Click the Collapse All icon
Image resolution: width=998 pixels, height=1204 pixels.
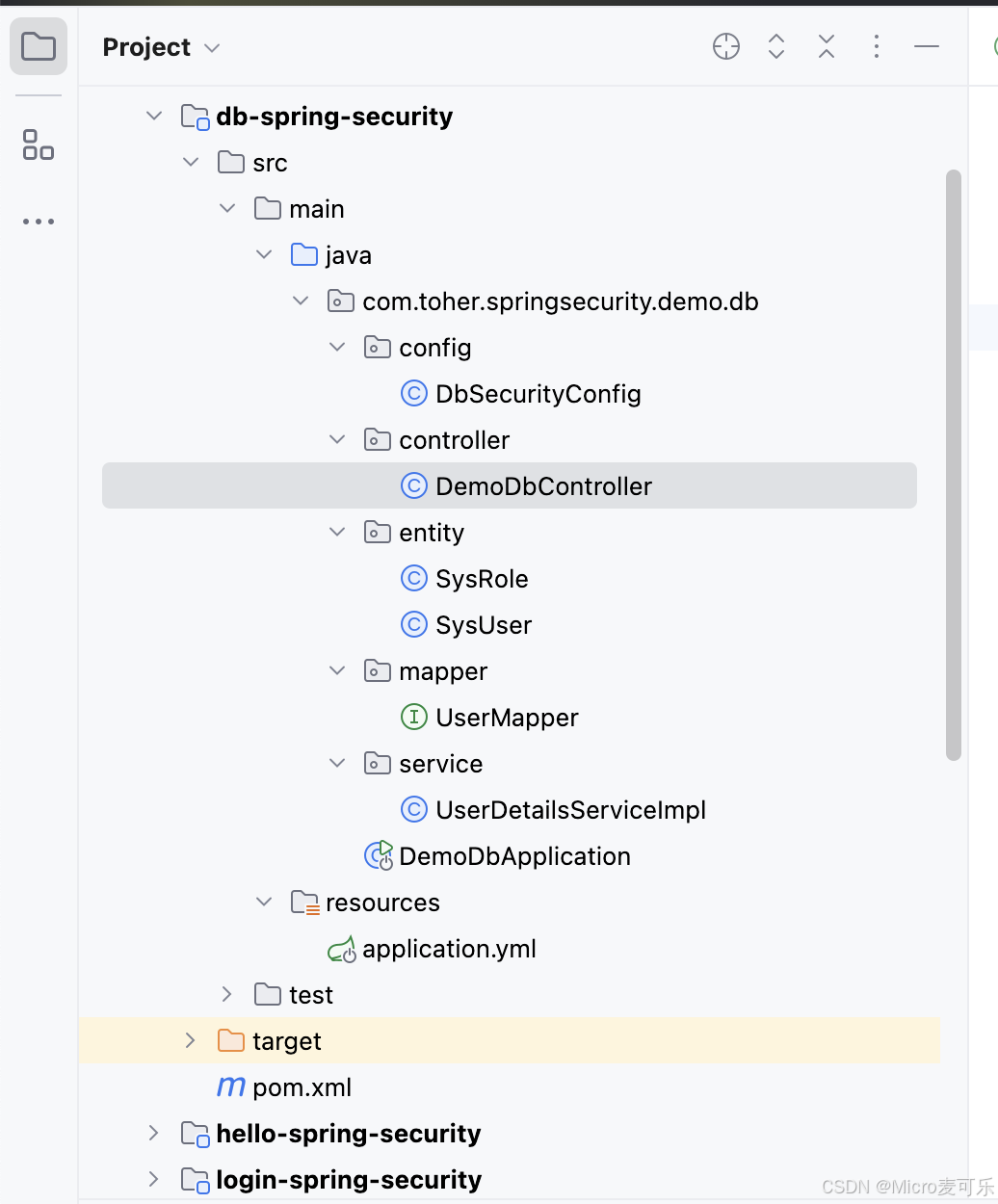coord(827,46)
